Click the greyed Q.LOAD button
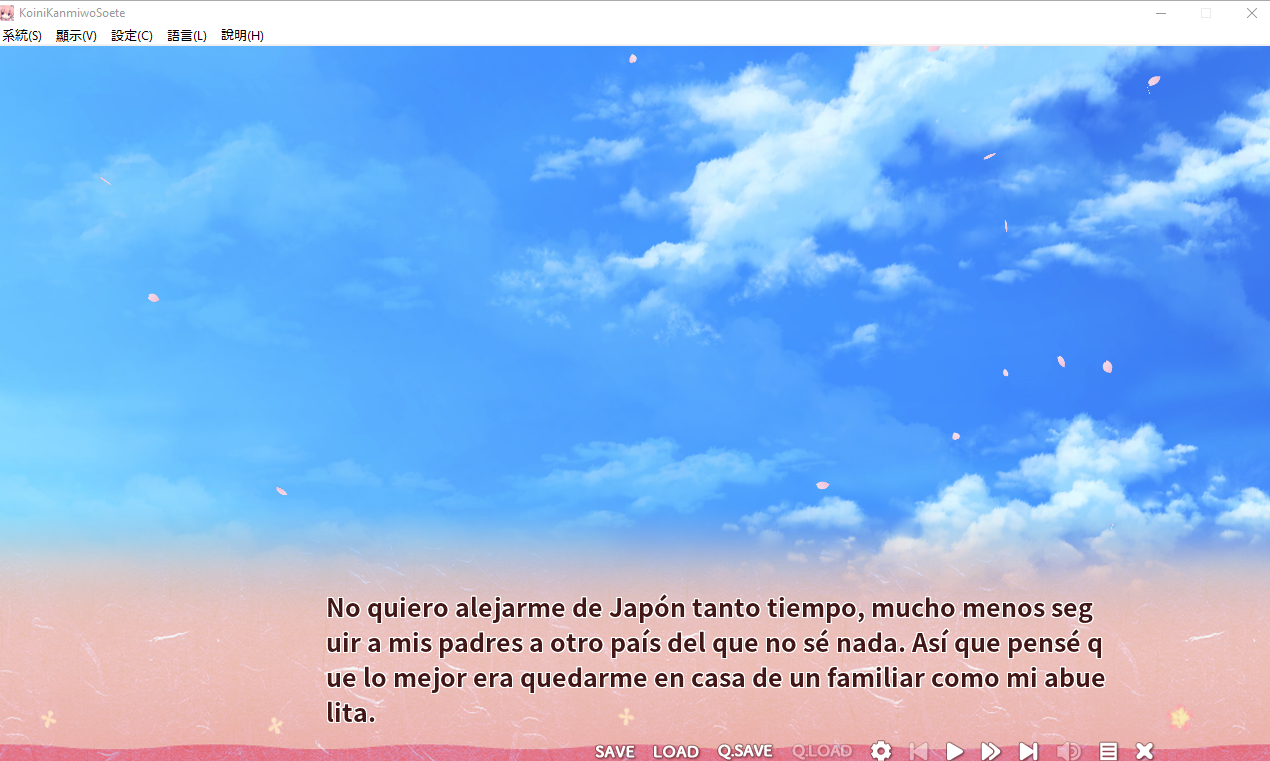This screenshot has width=1270, height=761. tap(822, 752)
